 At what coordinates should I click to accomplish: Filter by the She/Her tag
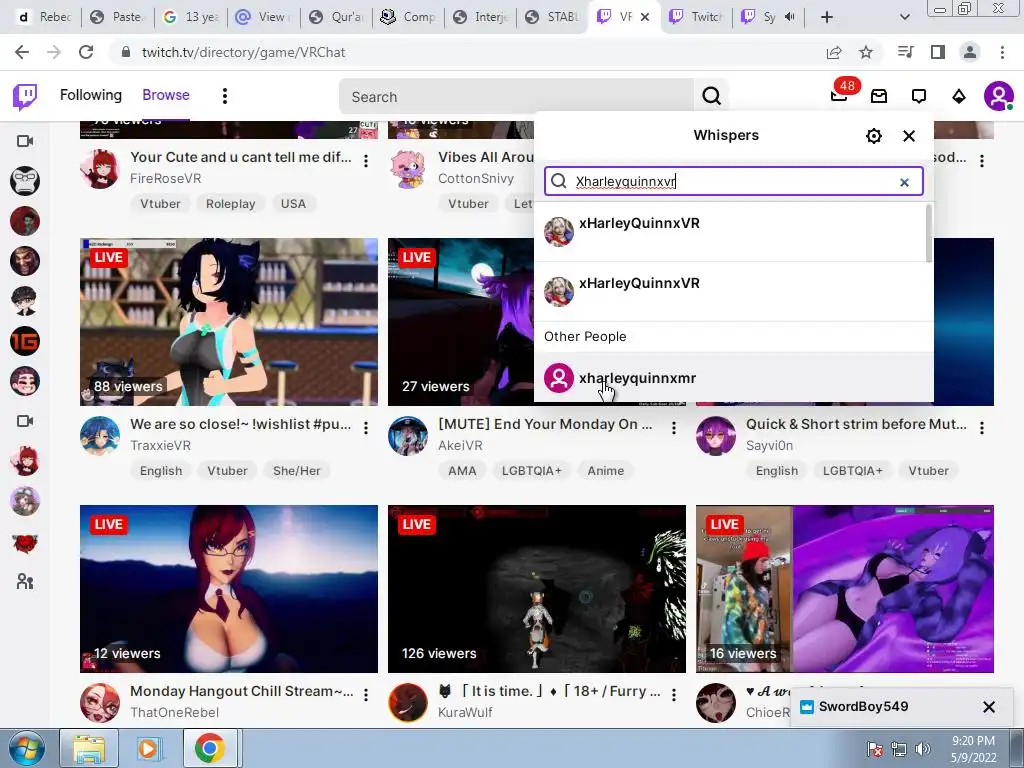click(296, 471)
